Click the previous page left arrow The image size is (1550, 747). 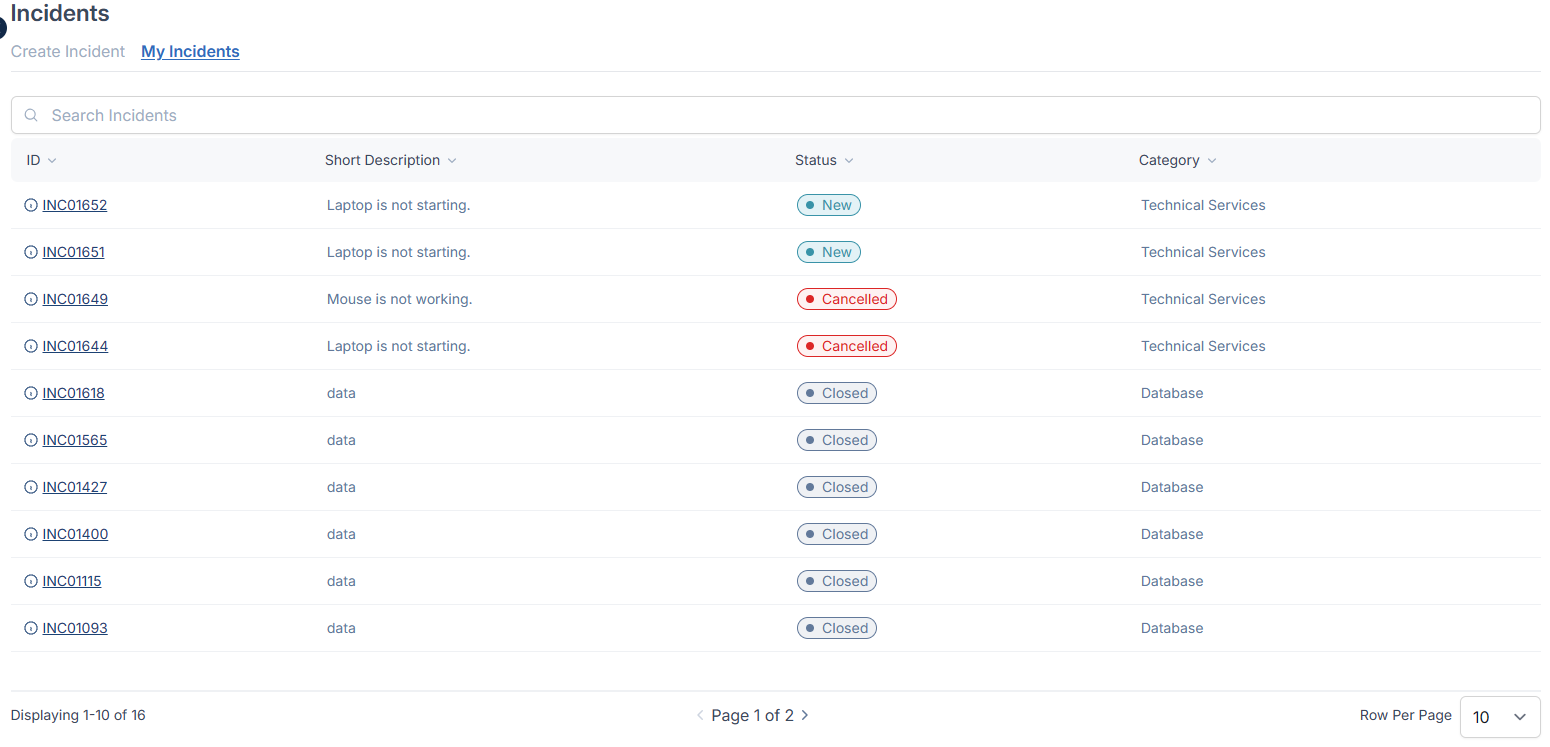(x=700, y=715)
